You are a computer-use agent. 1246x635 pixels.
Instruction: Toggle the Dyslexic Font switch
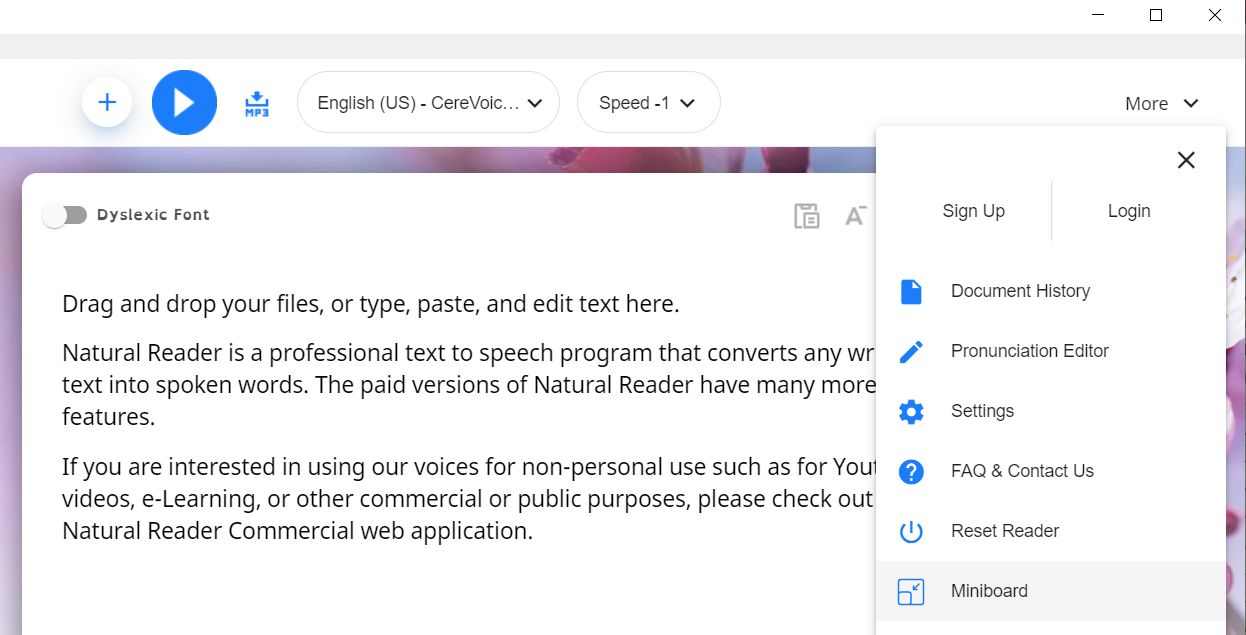66,215
